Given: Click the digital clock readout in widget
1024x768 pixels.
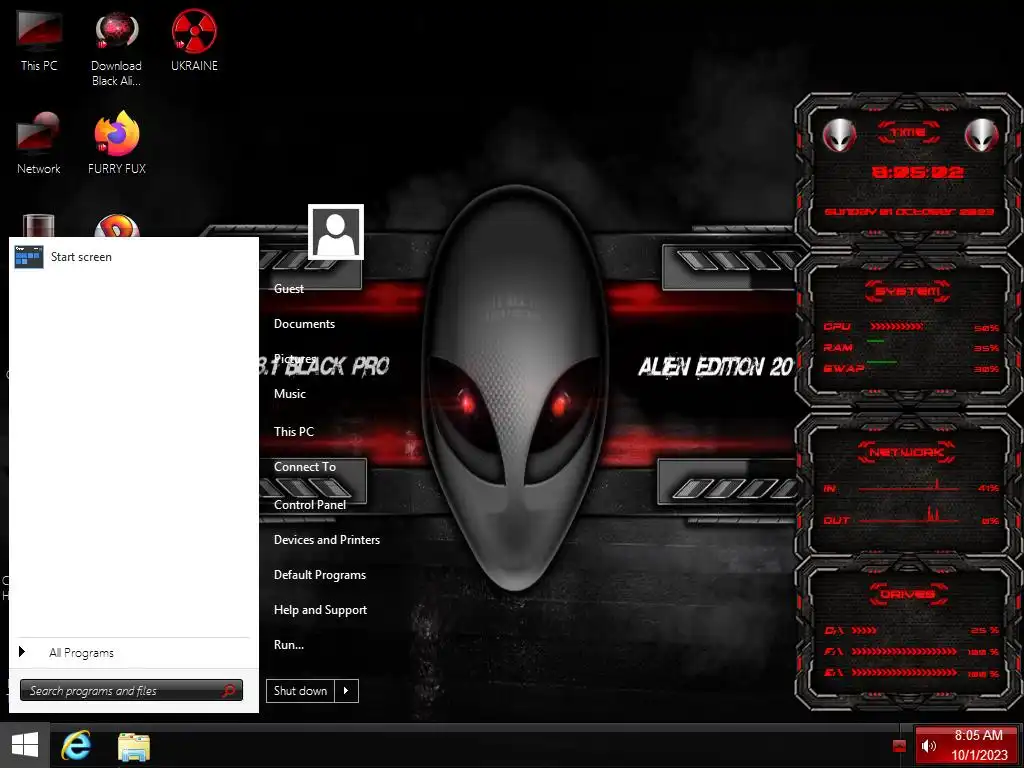Looking at the screenshot, I should click(918, 172).
